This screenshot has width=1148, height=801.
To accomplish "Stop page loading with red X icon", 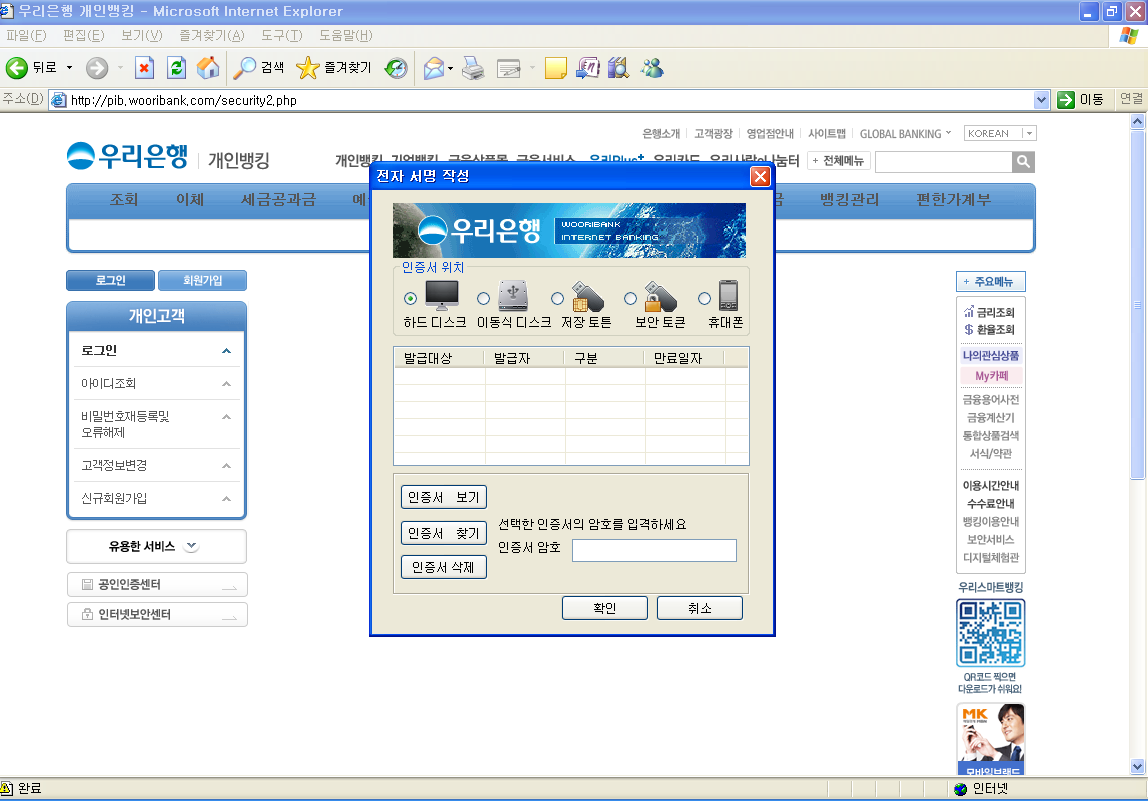I will point(144,68).
